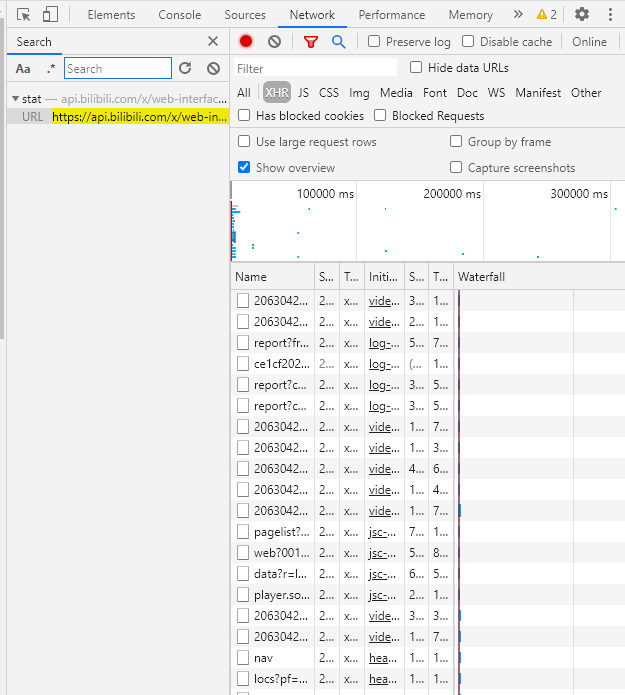Focus the Search input field
This screenshot has width=625, height=695.
118,68
